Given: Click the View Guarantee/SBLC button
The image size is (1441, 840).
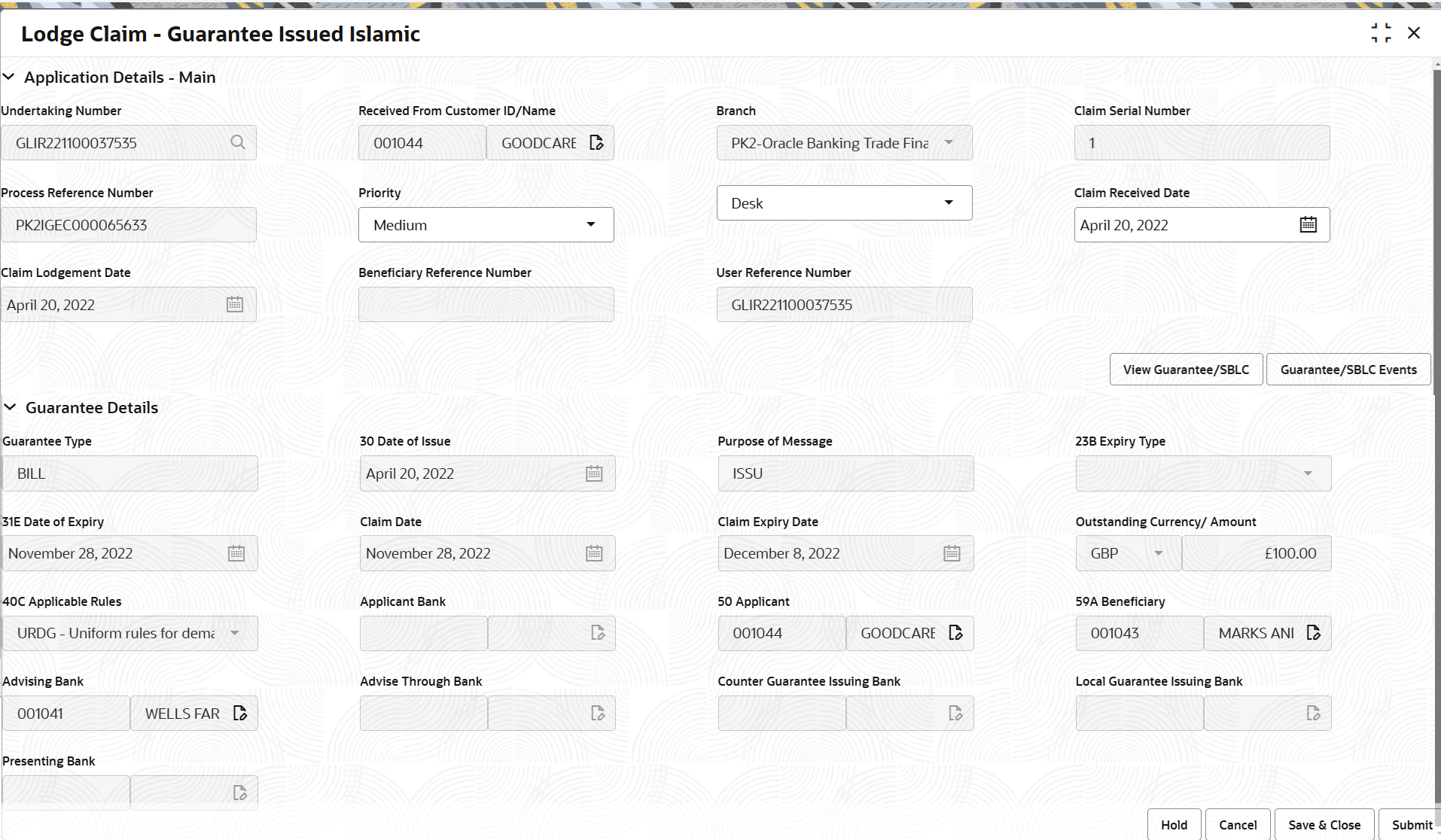Looking at the screenshot, I should pyautogui.click(x=1186, y=370).
